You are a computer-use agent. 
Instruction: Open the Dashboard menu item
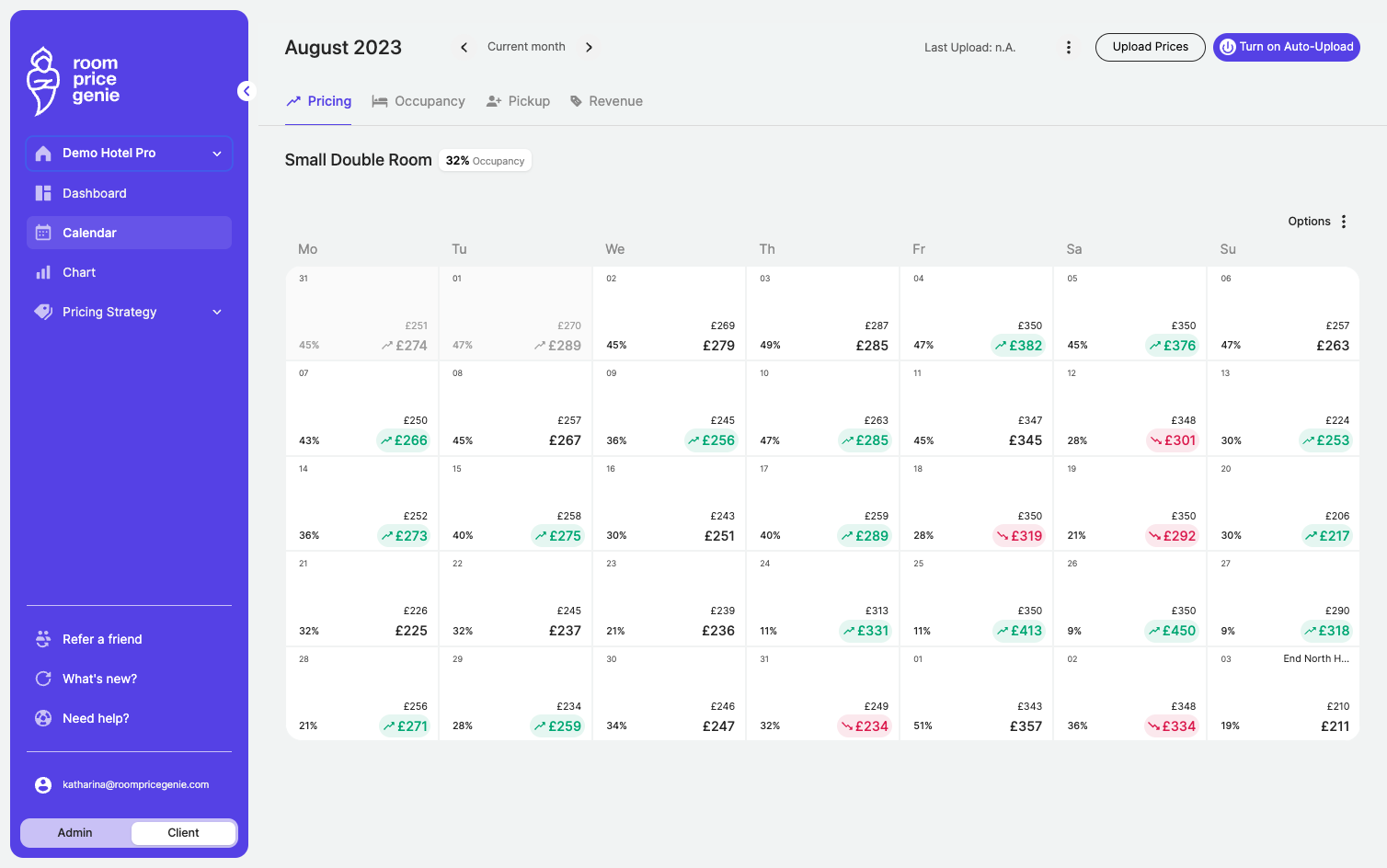130,193
